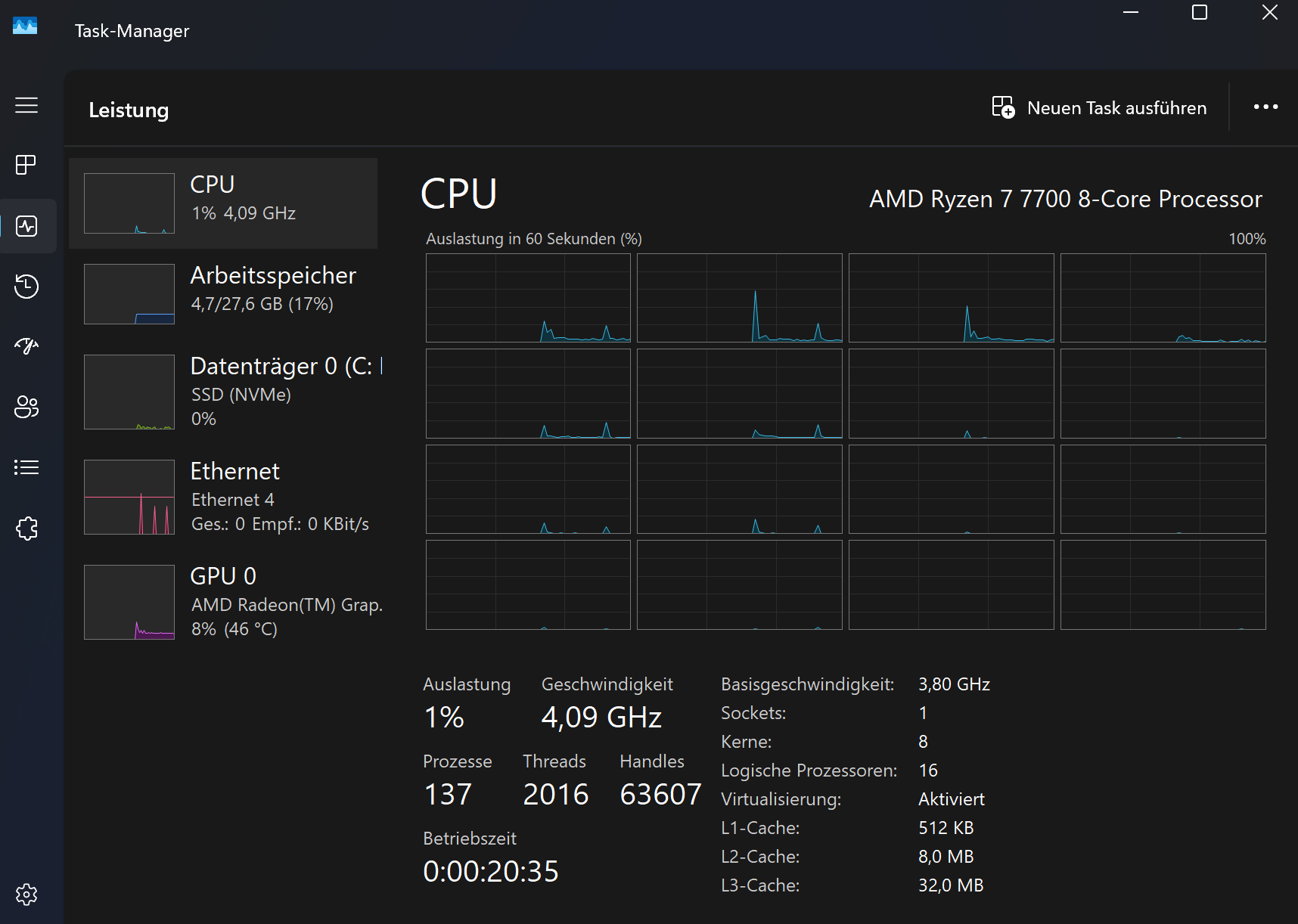Image resolution: width=1298 pixels, height=924 pixels.
Task: Open the Startup apps page icon
Action: pos(26,346)
